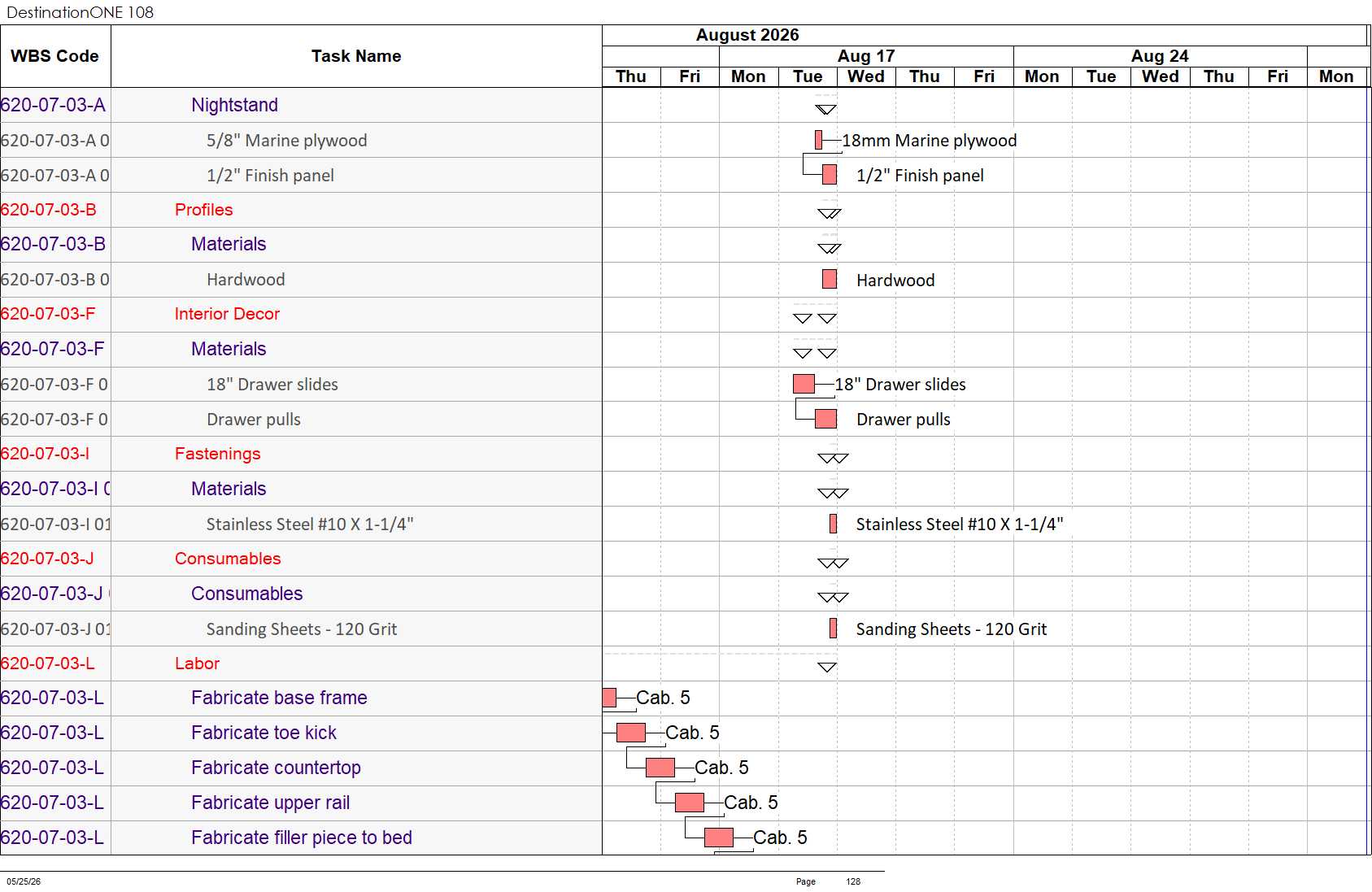Screen dimensions: 1372x892
Task: Click the Stainless Steel #10 Gantt bar
Action: (x=833, y=524)
